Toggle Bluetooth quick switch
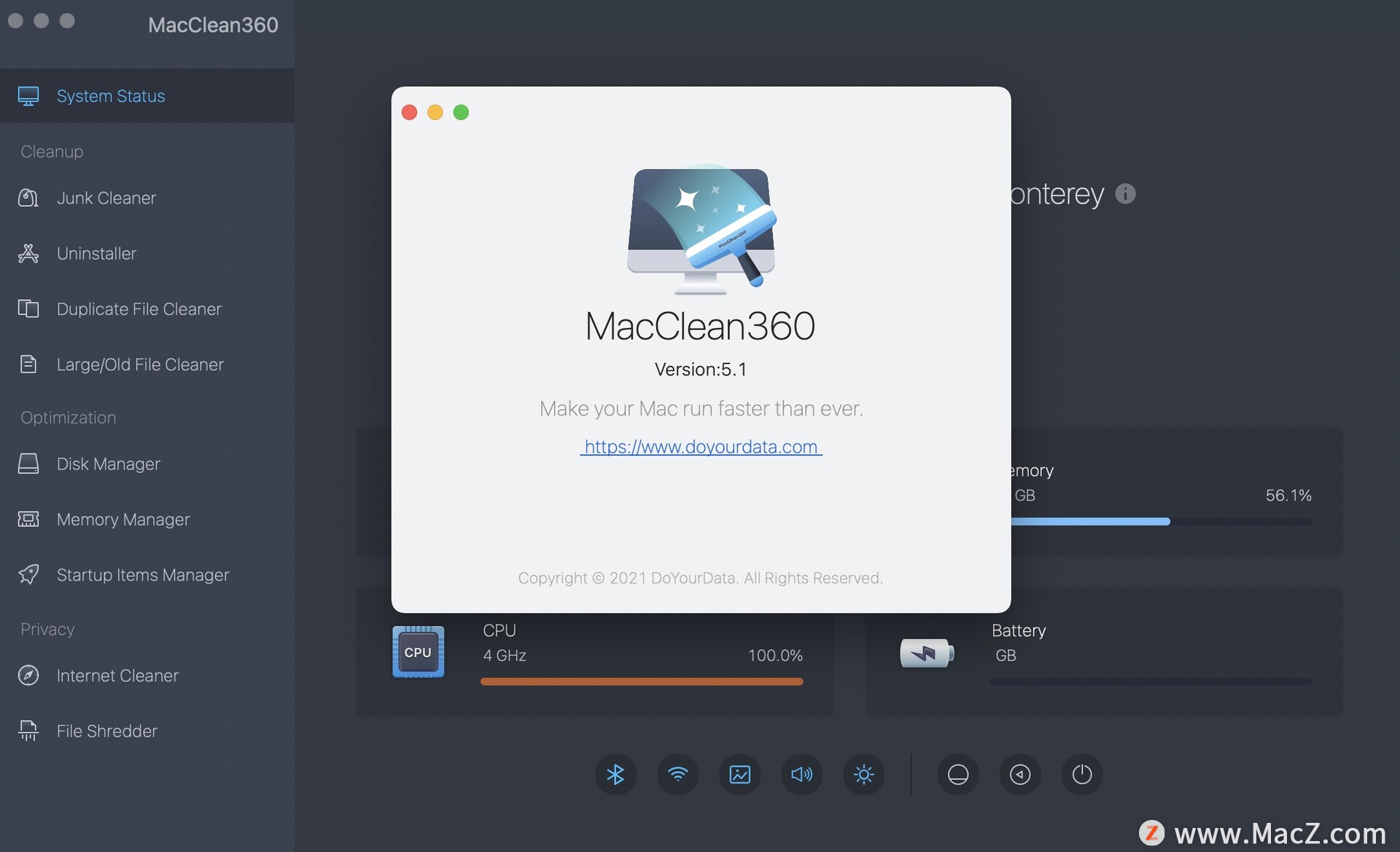Image resolution: width=1400 pixels, height=852 pixels. pos(615,774)
